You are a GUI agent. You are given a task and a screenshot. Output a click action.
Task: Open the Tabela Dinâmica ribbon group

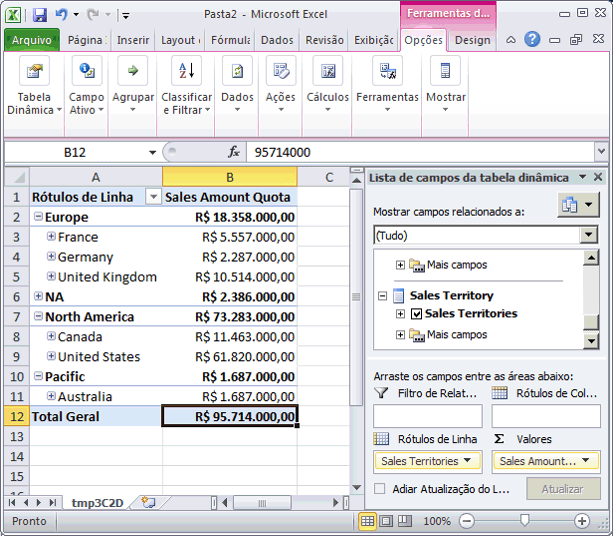point(34,87)
